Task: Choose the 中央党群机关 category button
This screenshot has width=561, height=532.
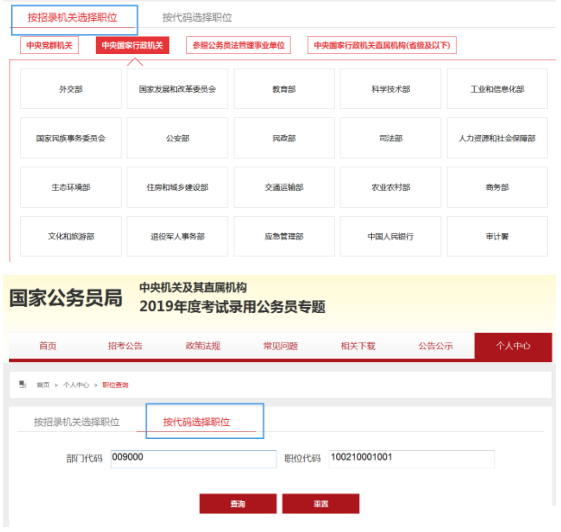Action: (49, 45)
